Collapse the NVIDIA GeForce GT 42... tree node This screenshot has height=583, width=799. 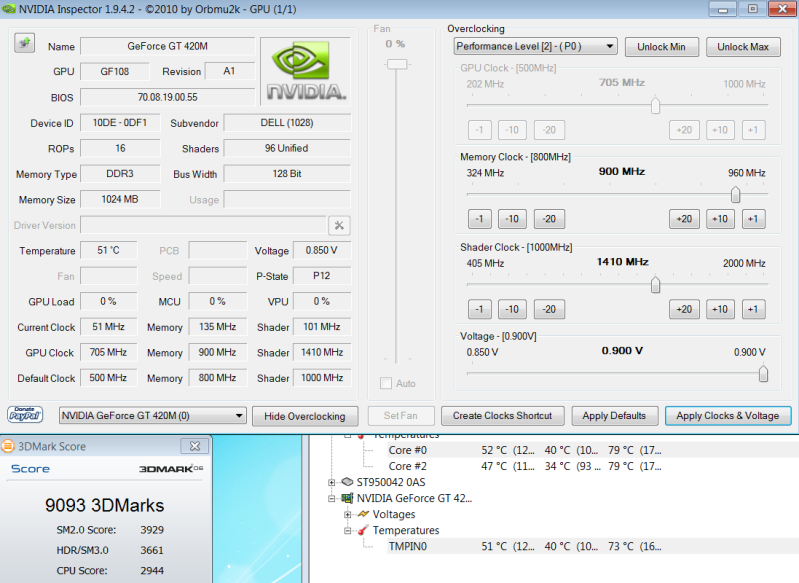(x=332, y=498)
